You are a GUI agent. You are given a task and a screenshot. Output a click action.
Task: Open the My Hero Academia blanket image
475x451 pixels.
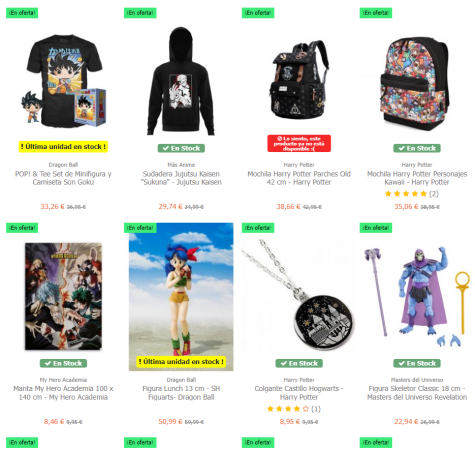63,296
